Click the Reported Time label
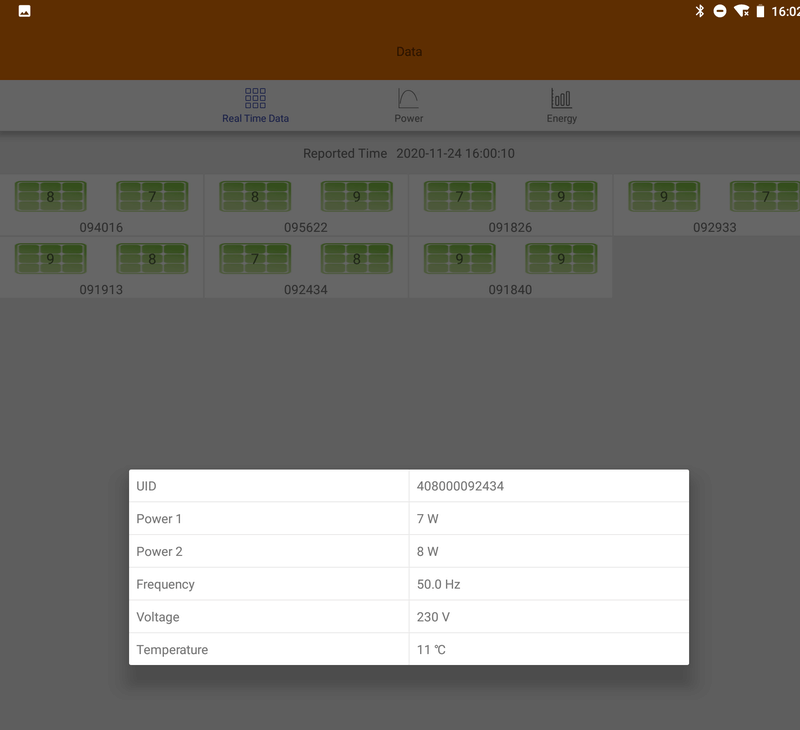 tap(345, 154)
